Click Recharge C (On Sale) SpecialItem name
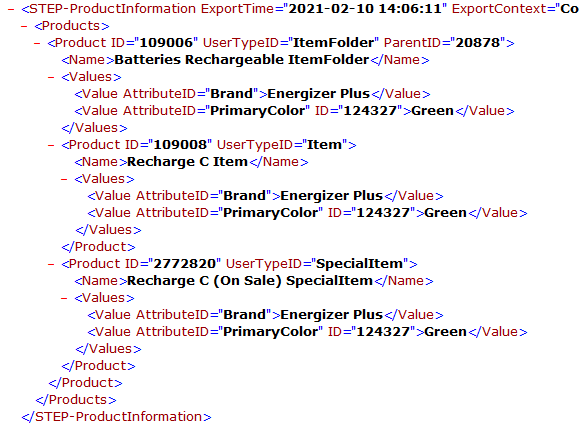 (x=250, y=281)
